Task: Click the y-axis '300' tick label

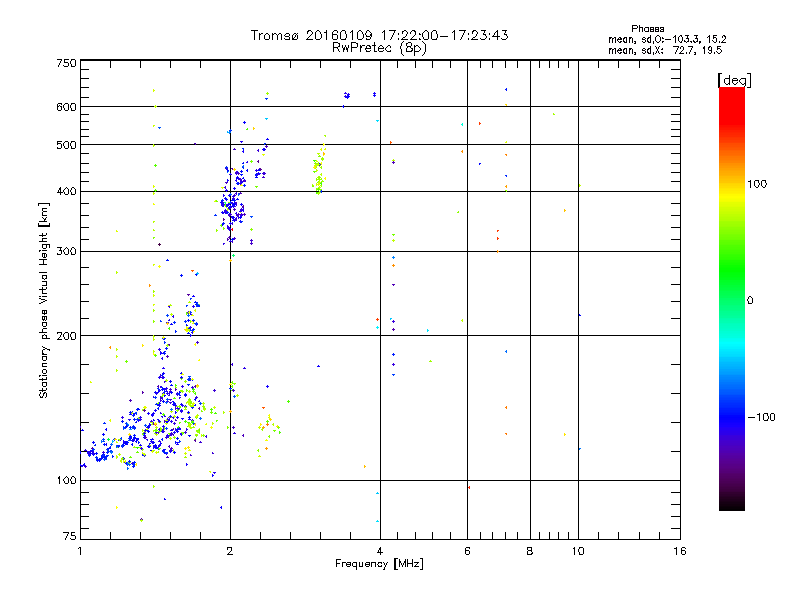Action: tap(66, 251)
